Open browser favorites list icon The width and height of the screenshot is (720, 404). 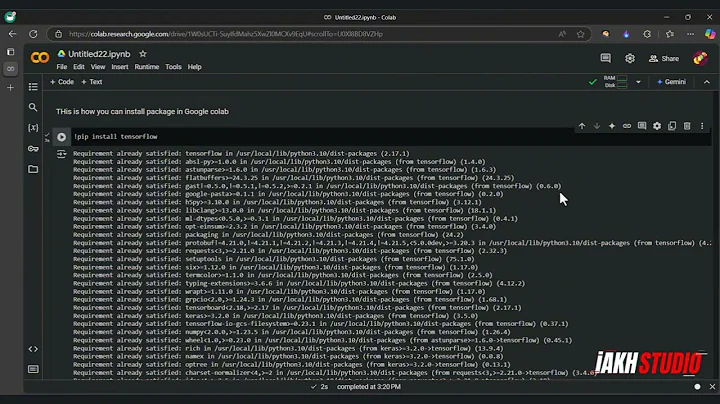(x=670, y=34)
